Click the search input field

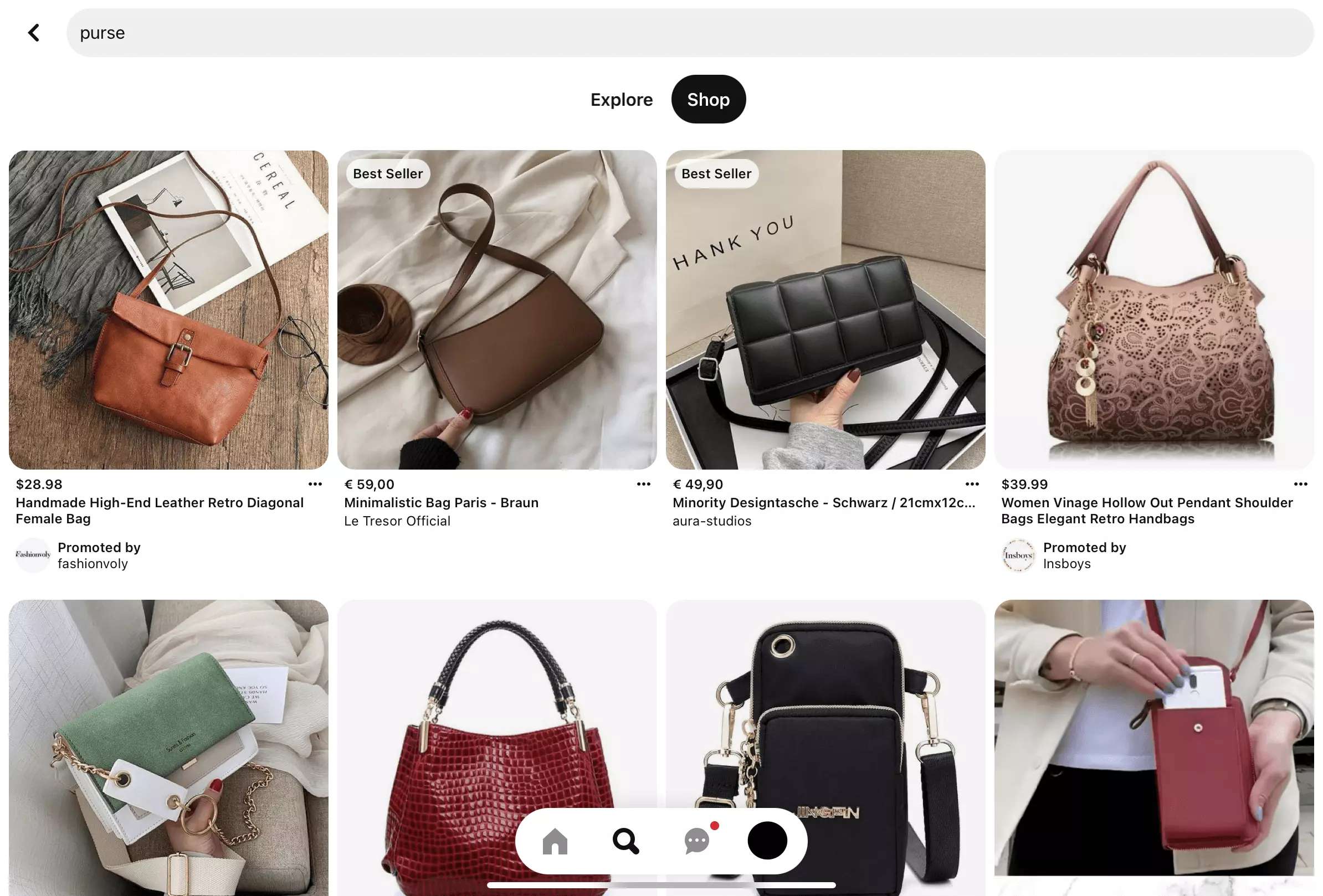pyautogui.click(x=690, y=33)
